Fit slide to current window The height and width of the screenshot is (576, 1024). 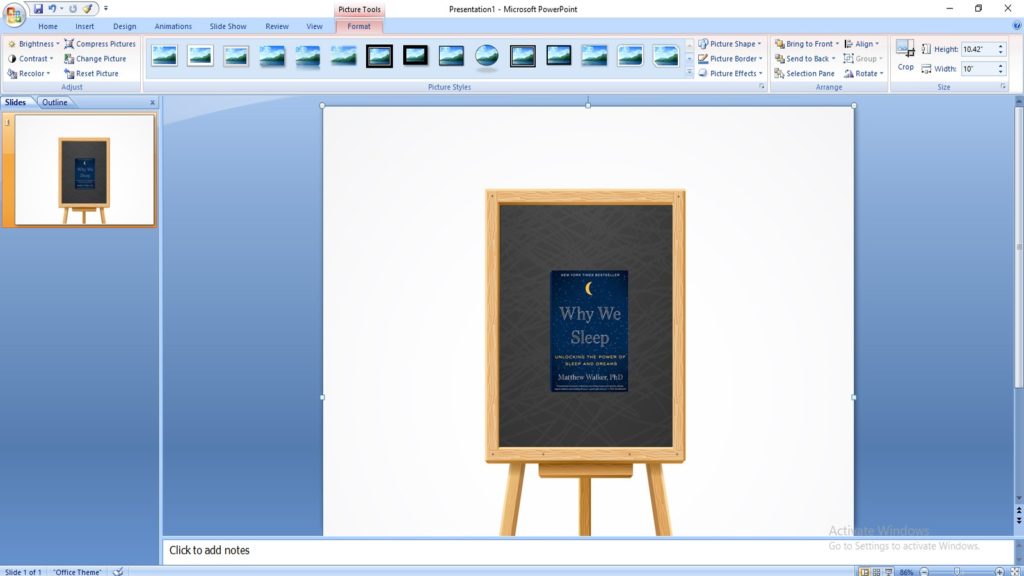(1015, 572)
